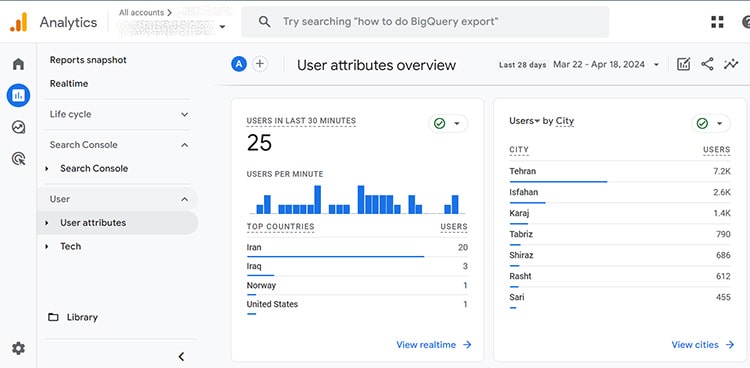Open the account selector dropdown arrow
Image resolution: width=750 pixels, height=368 pixels.
[222, 27]
